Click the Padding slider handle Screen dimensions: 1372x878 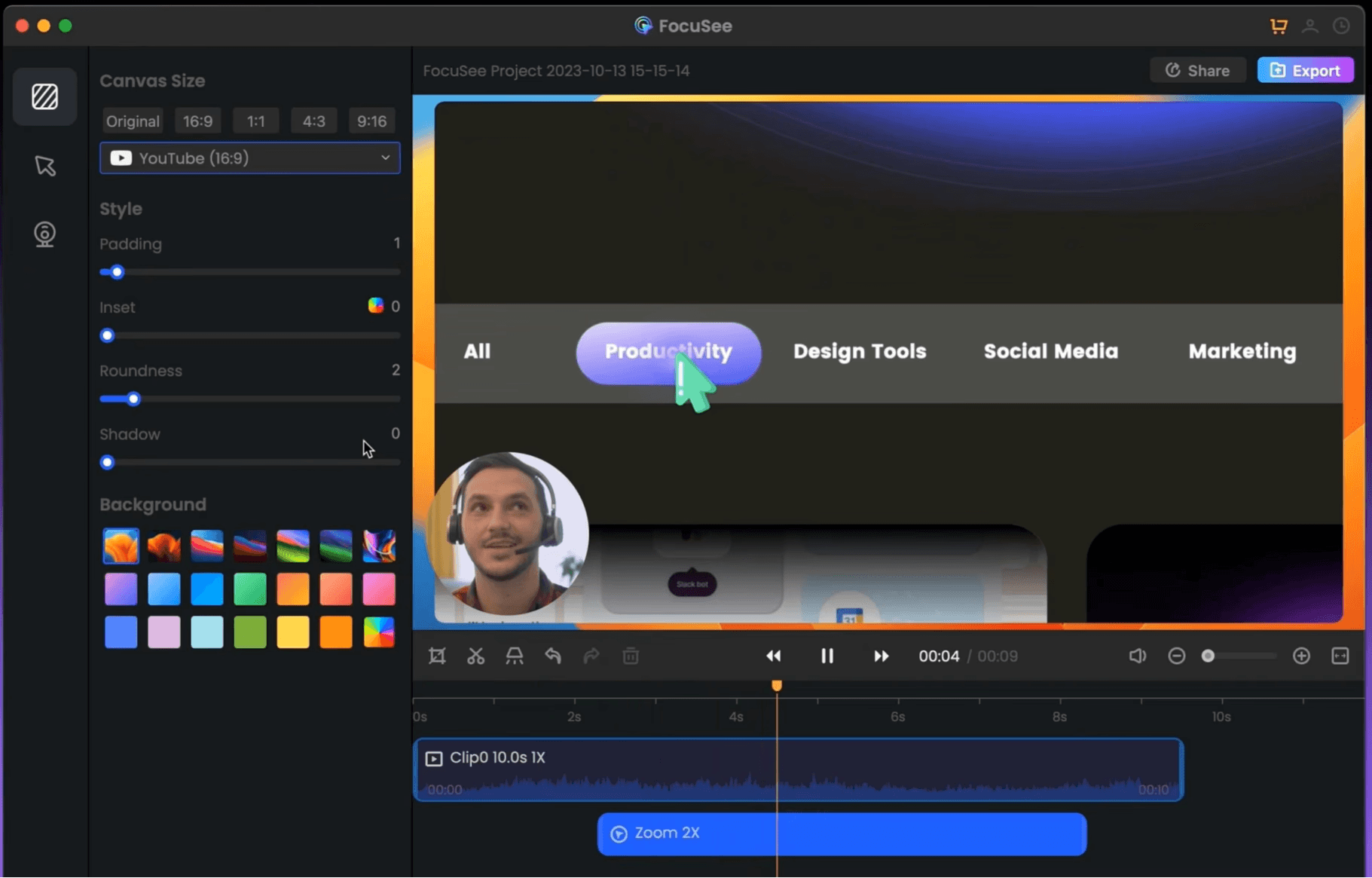pyautogui.click(x=117, y=272)
